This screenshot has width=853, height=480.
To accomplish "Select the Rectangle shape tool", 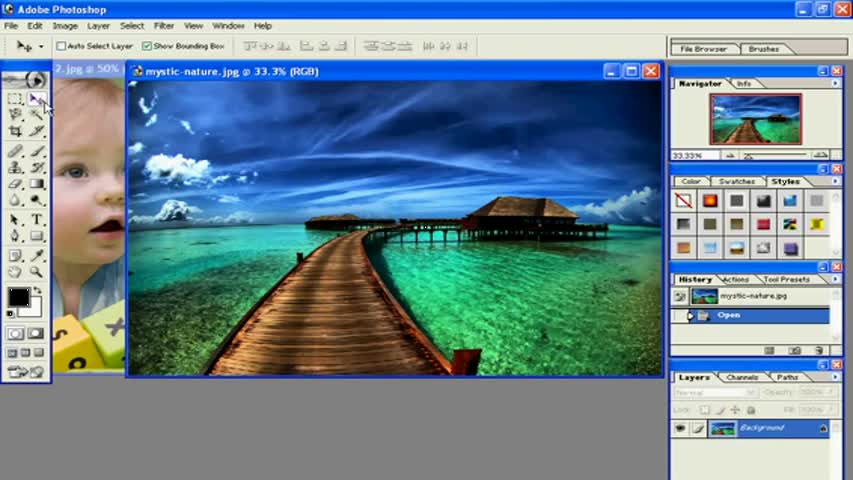I will tap(36, 236).
